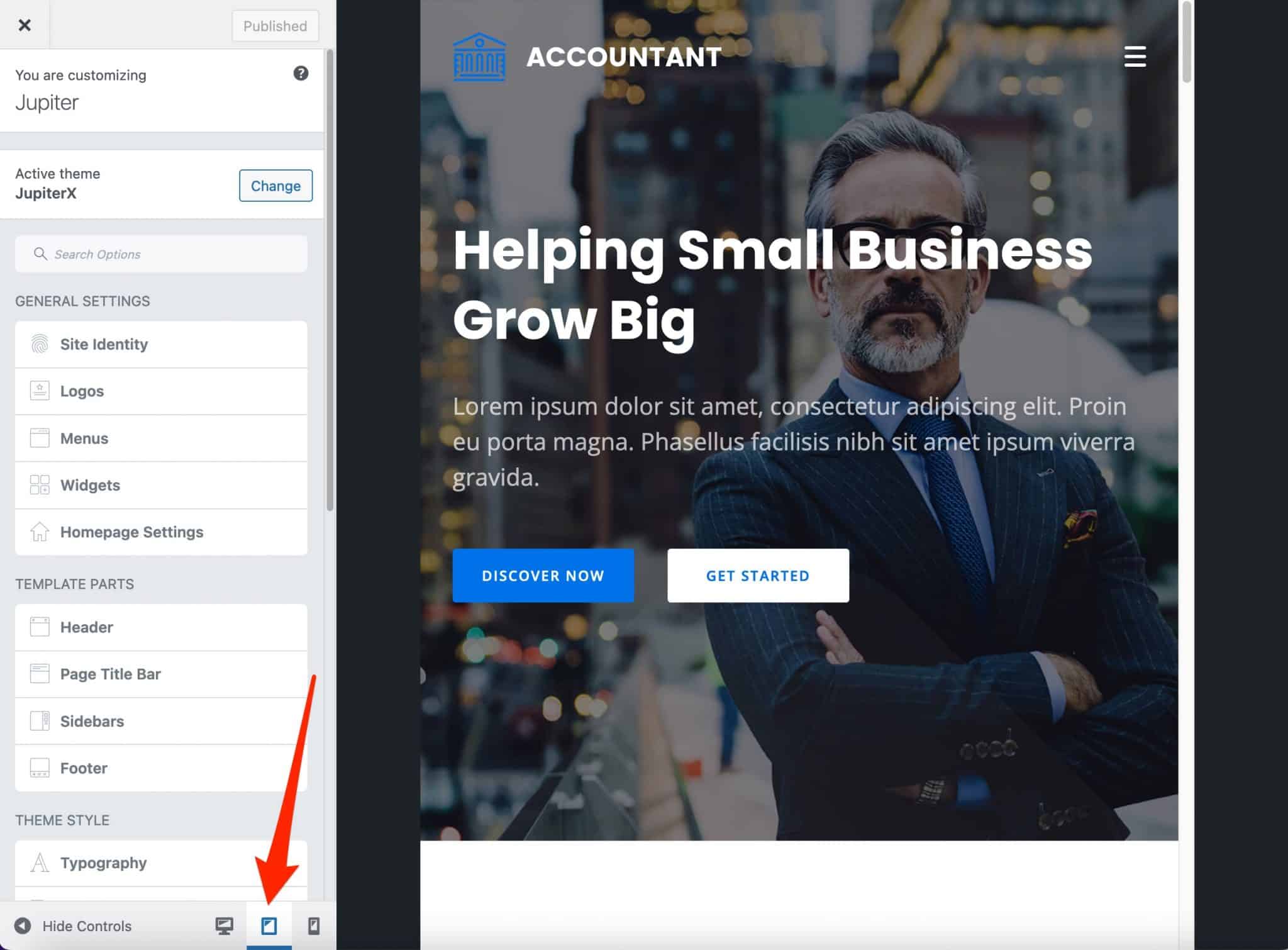This screenshot has height=950, width=1288.
Task: Click the Accountant bank logo icon
Action: (x=479, y=57)
